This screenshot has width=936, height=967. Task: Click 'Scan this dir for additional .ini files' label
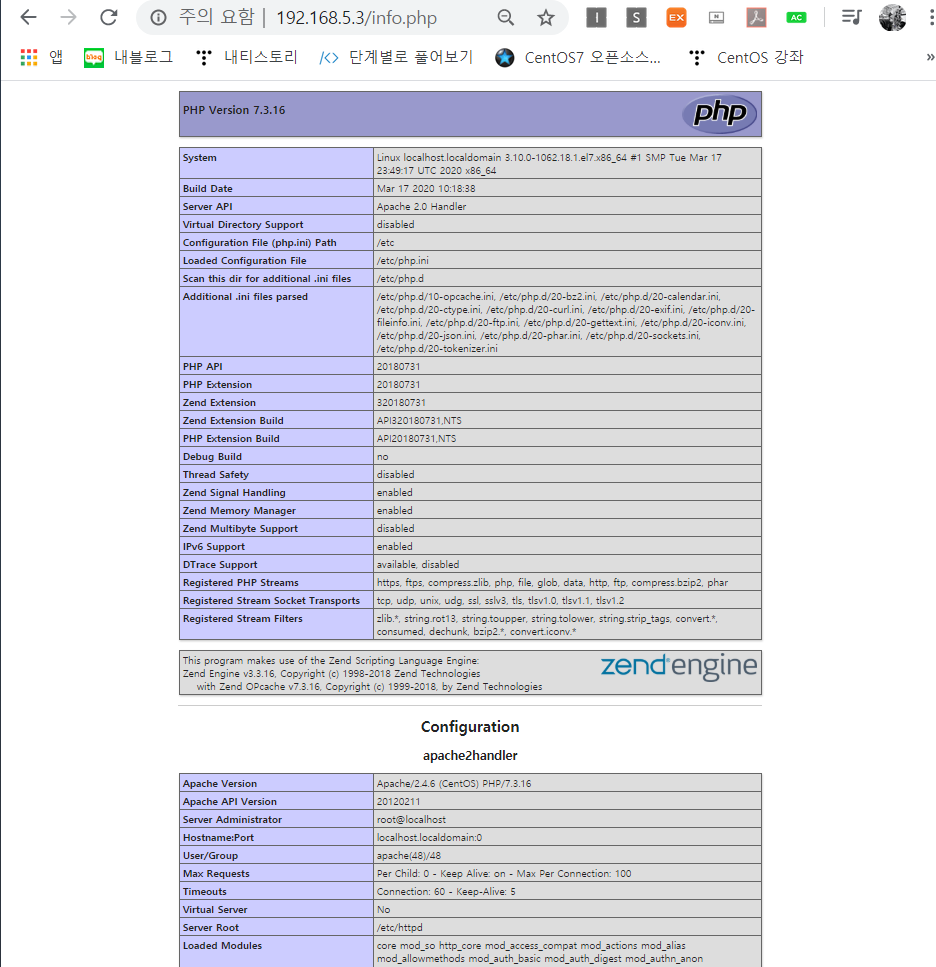267,279
